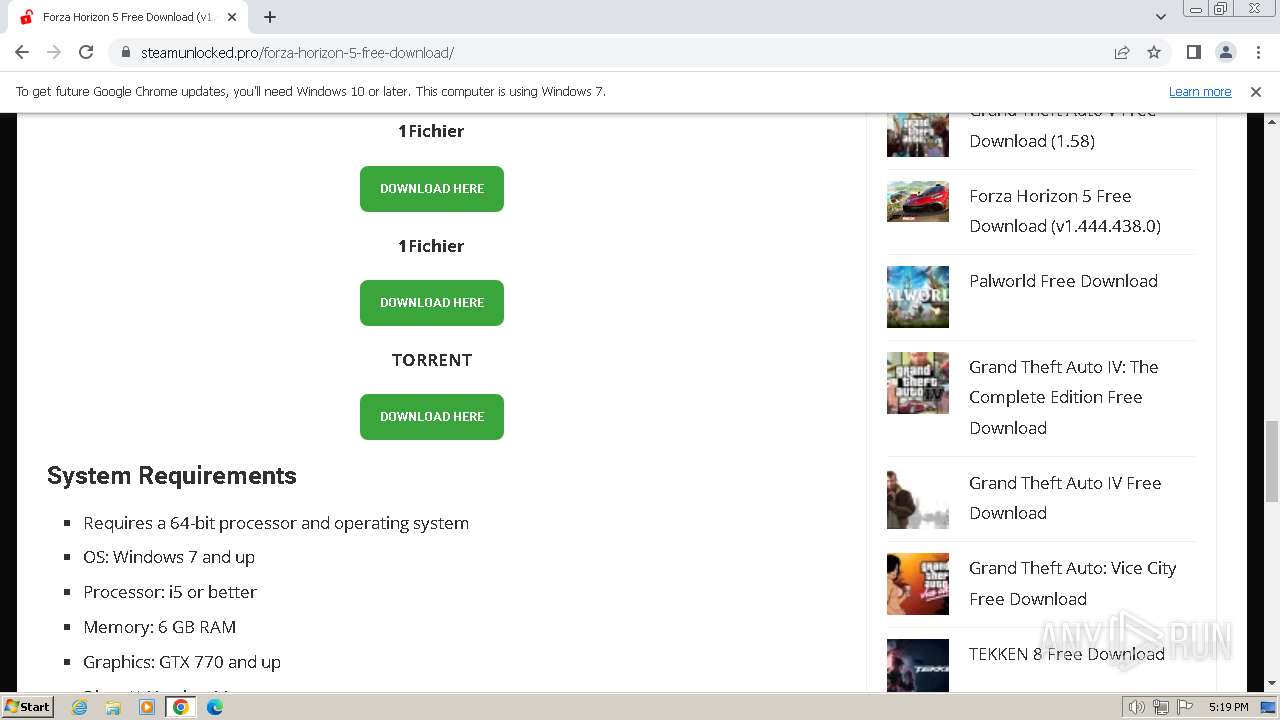
Task: Open a new tab
Action: click(270, 17)
